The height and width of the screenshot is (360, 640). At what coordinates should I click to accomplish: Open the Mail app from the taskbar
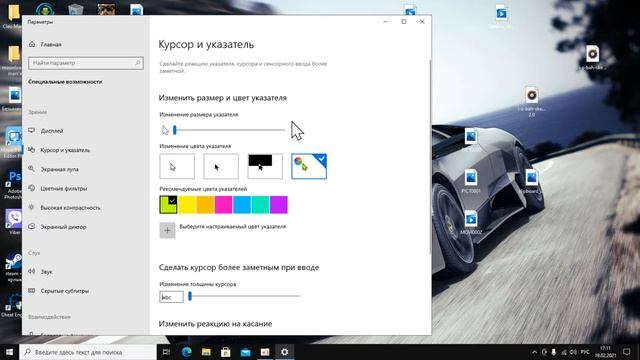point(245,352)
